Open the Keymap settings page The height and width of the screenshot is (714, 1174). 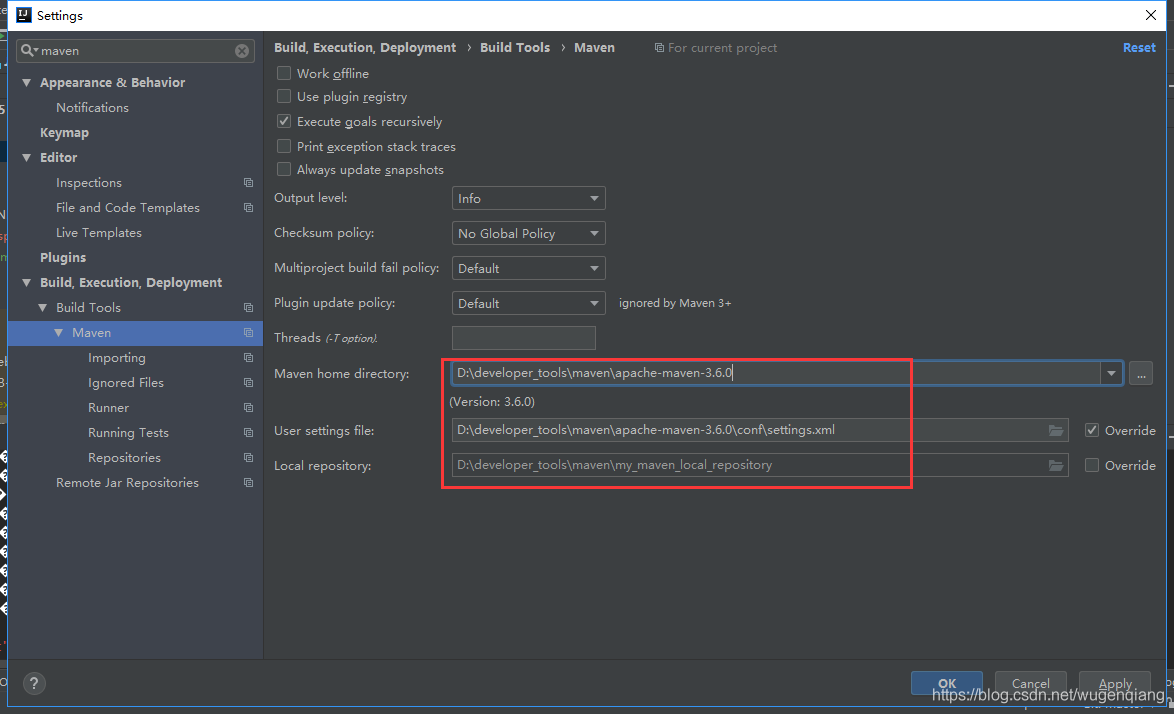tap(64, 132)
